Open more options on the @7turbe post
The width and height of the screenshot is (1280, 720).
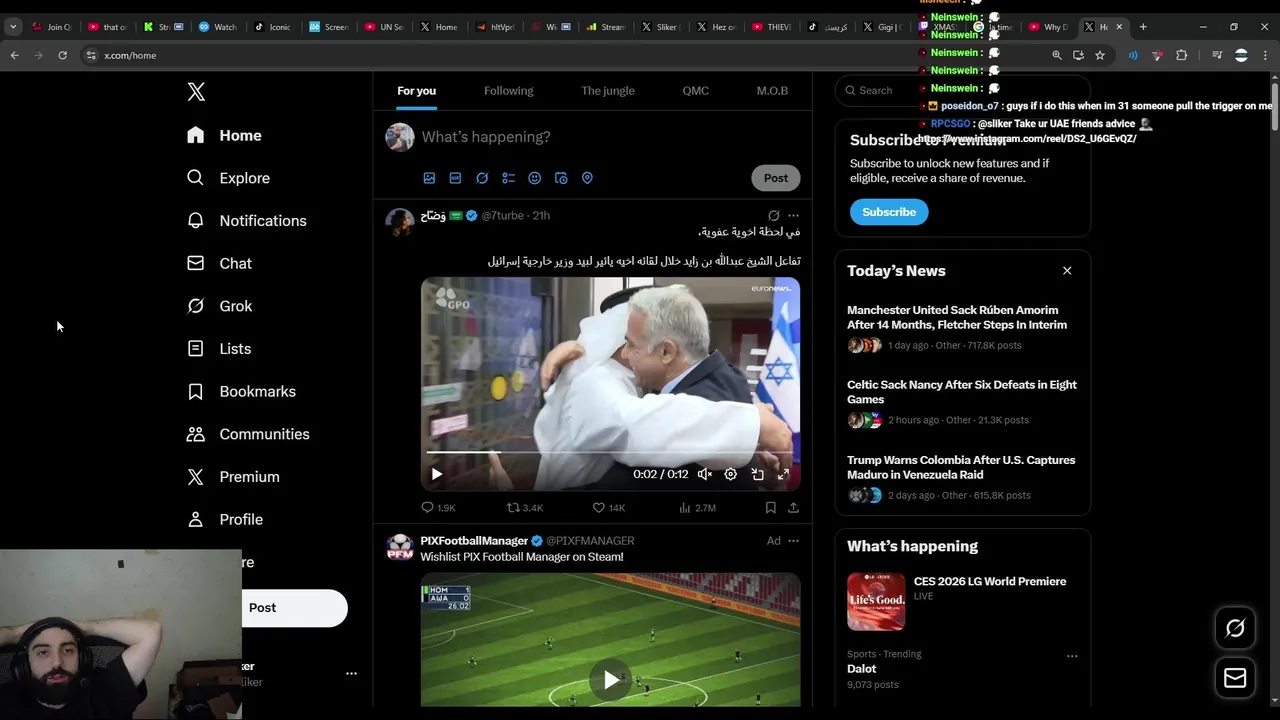click(793, 215)
